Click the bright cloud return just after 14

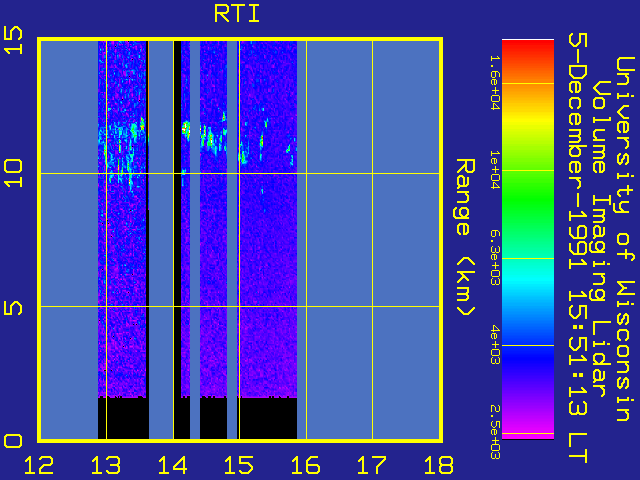click(186, 129)
